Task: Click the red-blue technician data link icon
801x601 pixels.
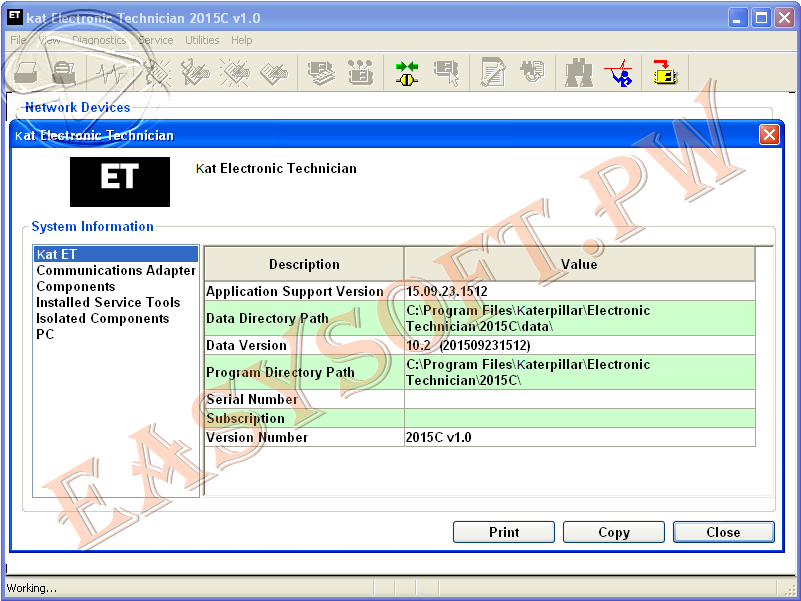Action: click(619, 73)
